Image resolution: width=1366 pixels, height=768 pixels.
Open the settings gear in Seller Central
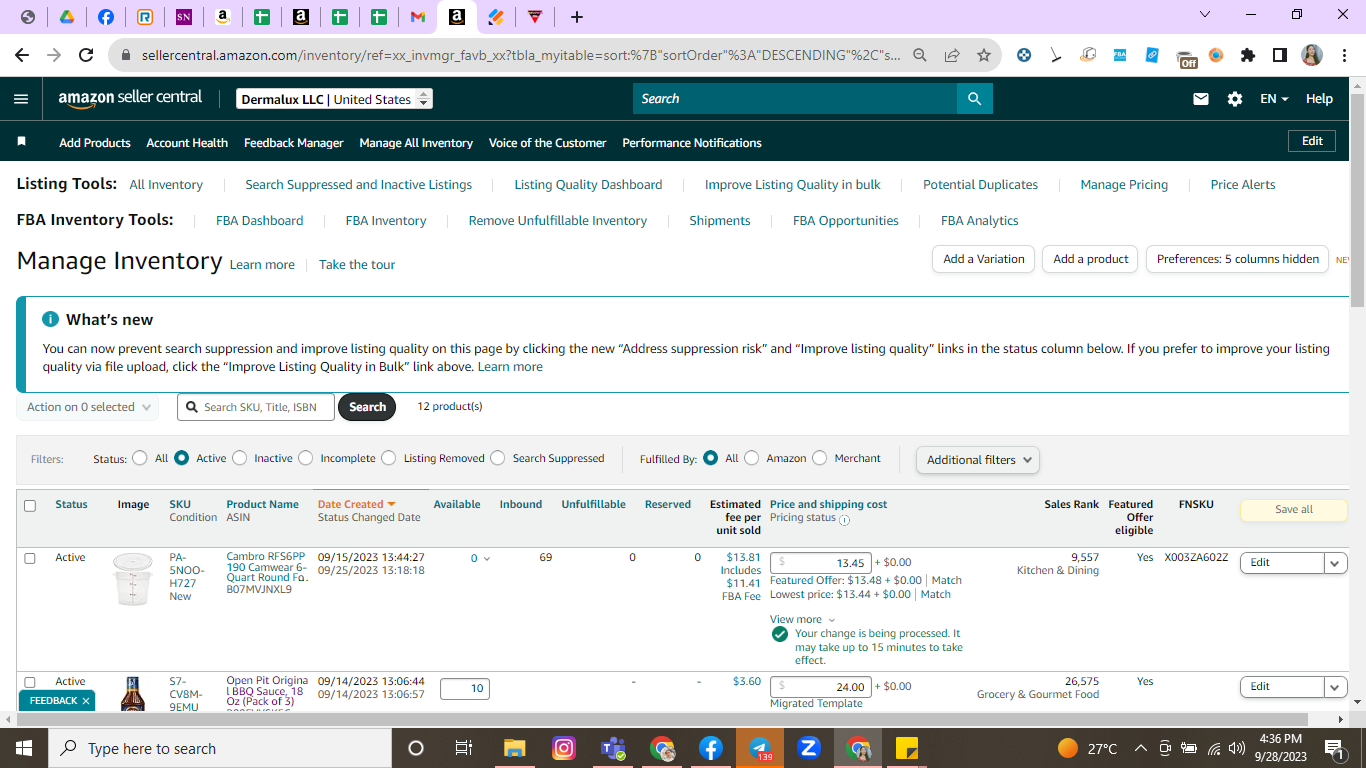point(1235,99)
